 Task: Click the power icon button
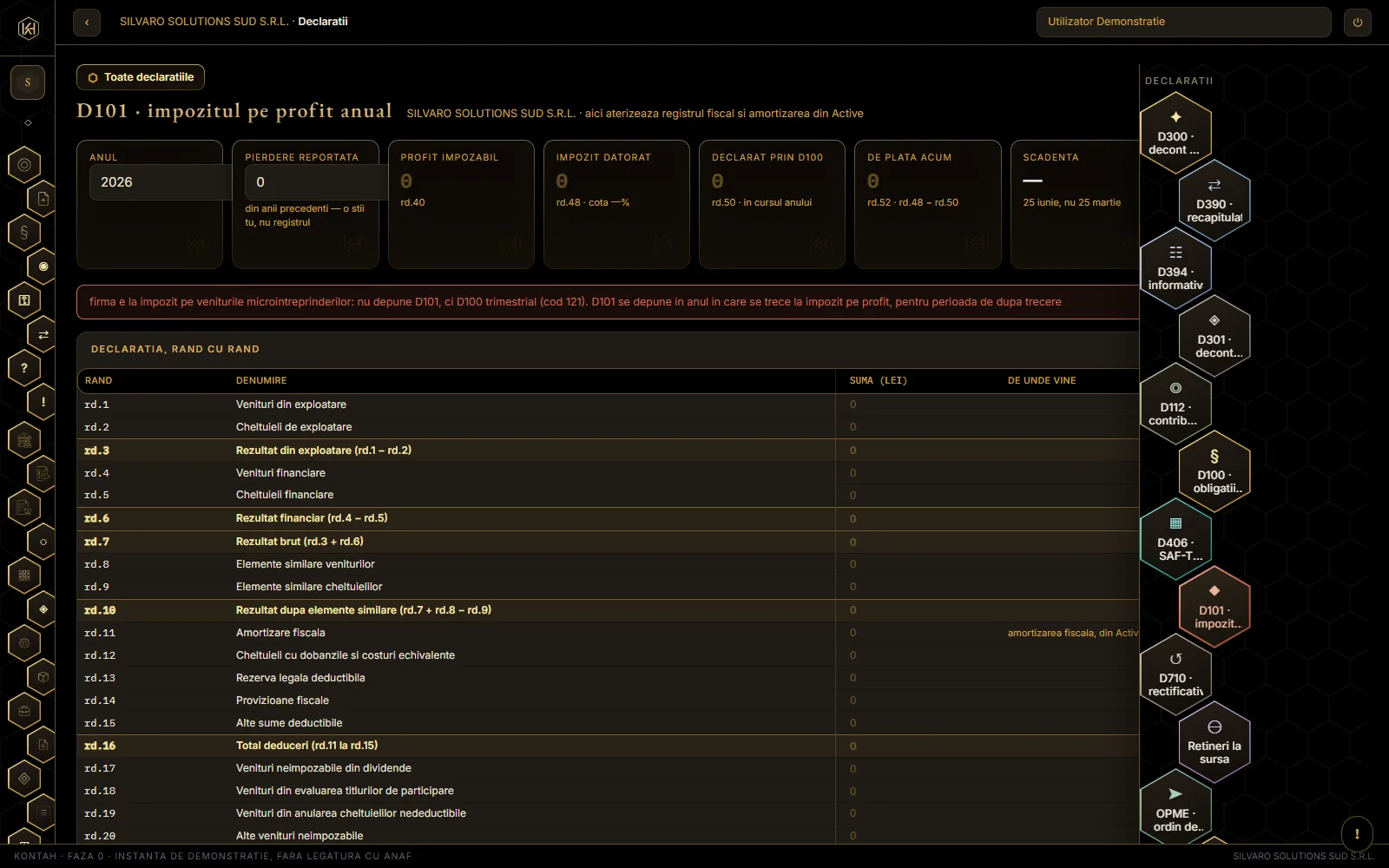1358,23
